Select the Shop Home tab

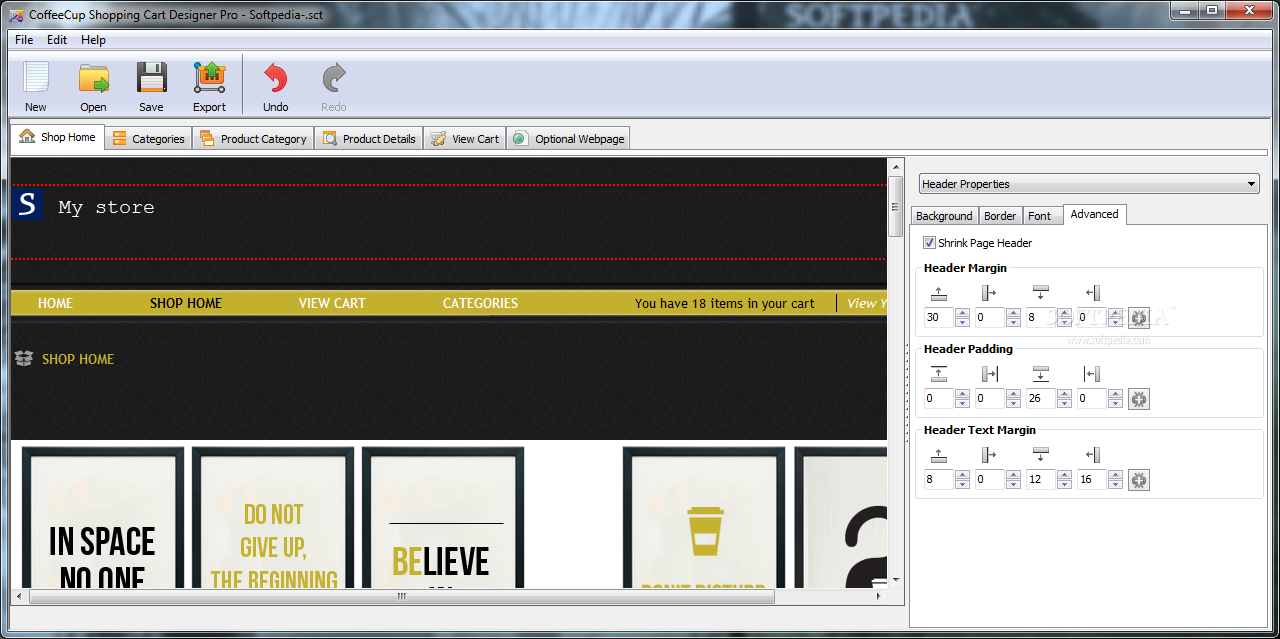point(57,137)
